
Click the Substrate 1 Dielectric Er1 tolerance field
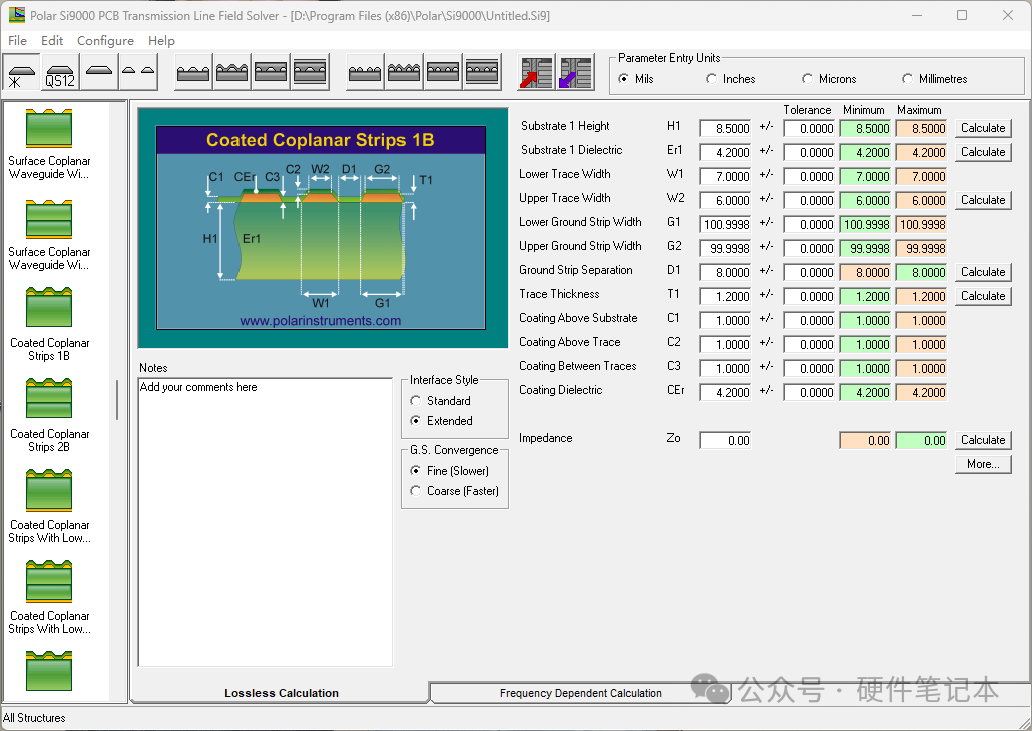click(809, 153)
